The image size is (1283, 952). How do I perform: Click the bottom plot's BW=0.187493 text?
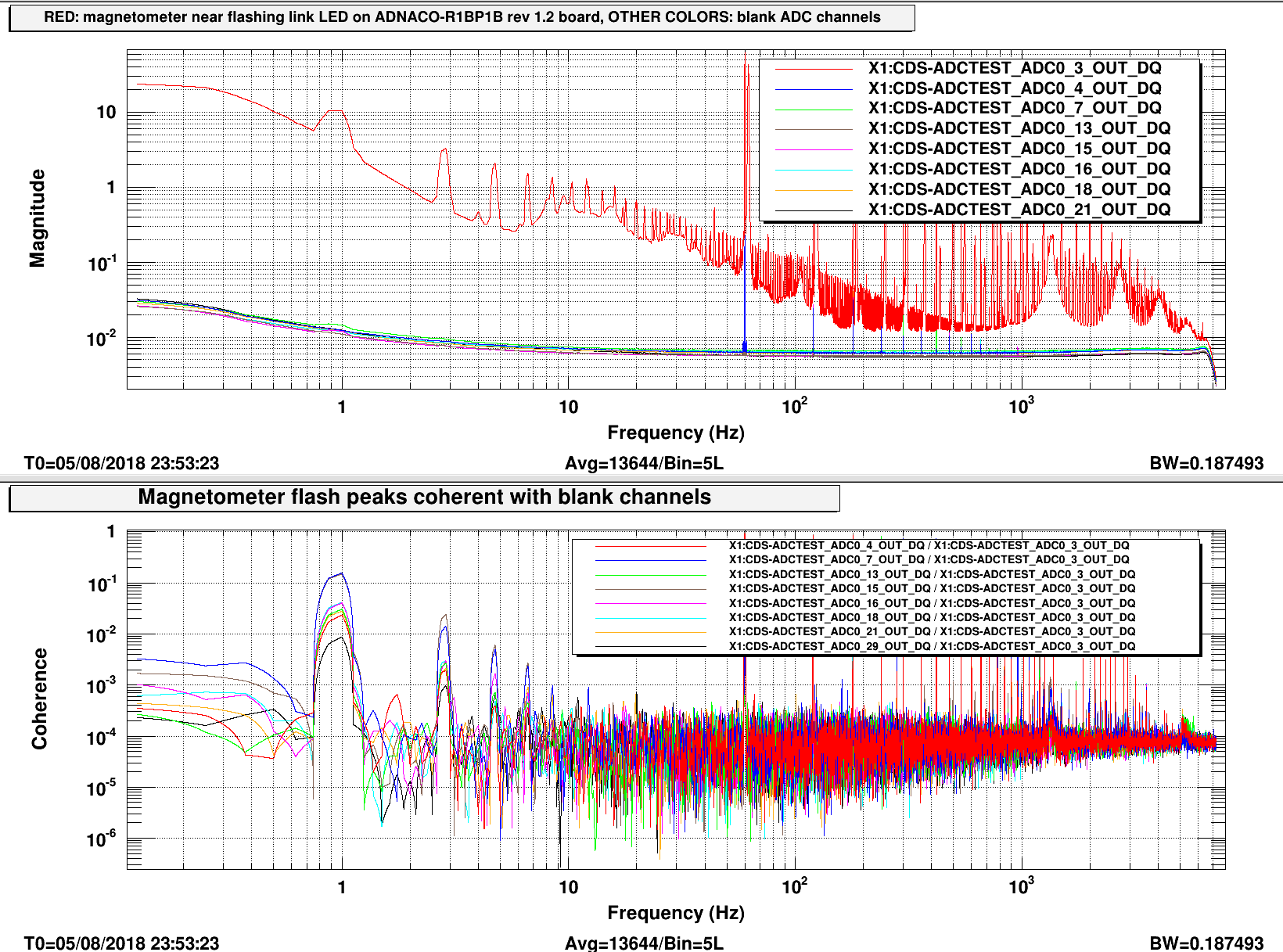(x=1206, y=943)
